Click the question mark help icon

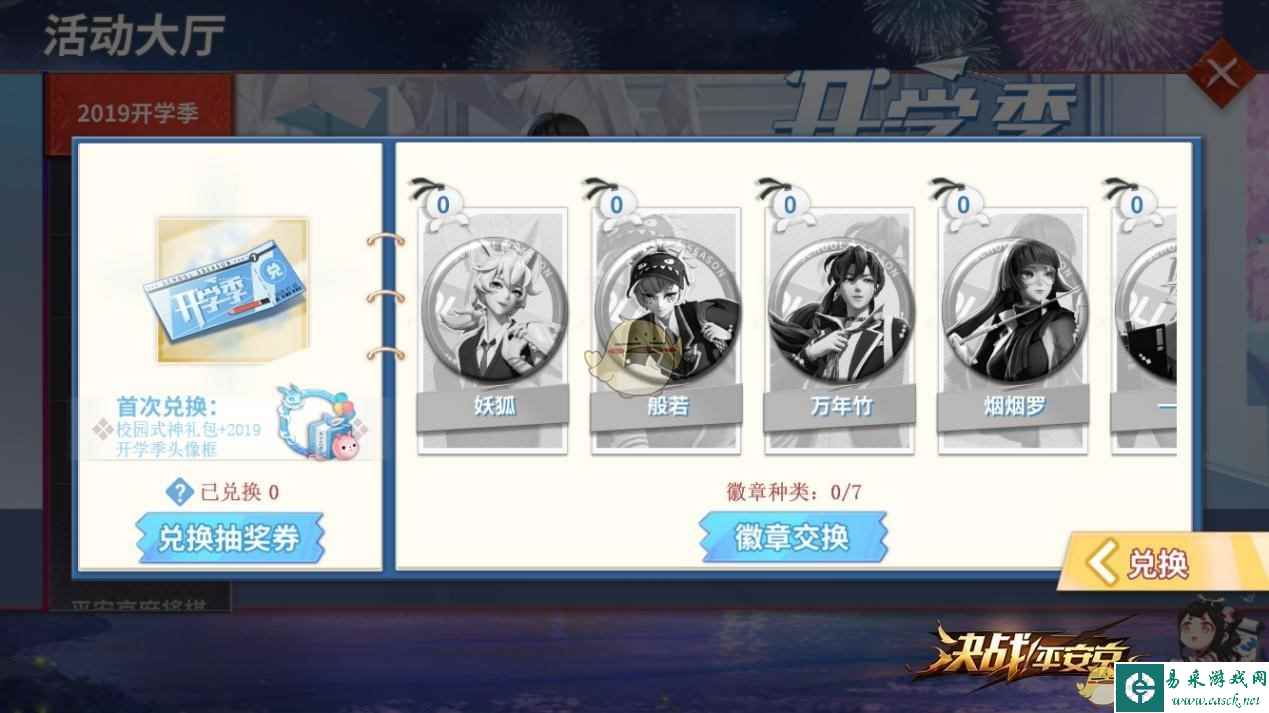coord(179,491)
